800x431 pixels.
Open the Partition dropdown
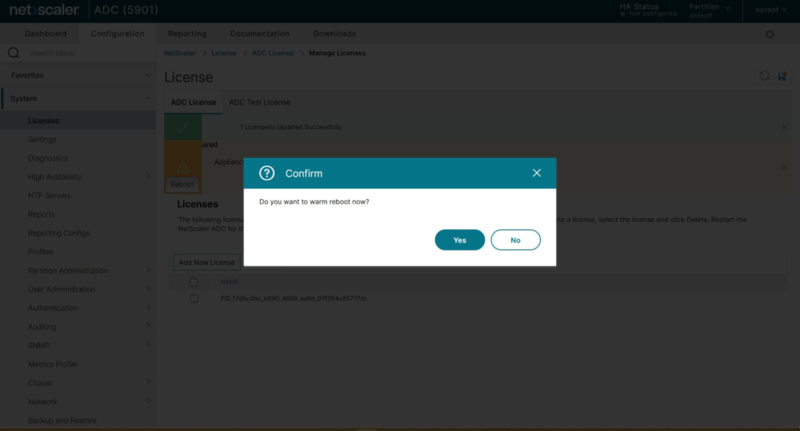tap(709, 11)
